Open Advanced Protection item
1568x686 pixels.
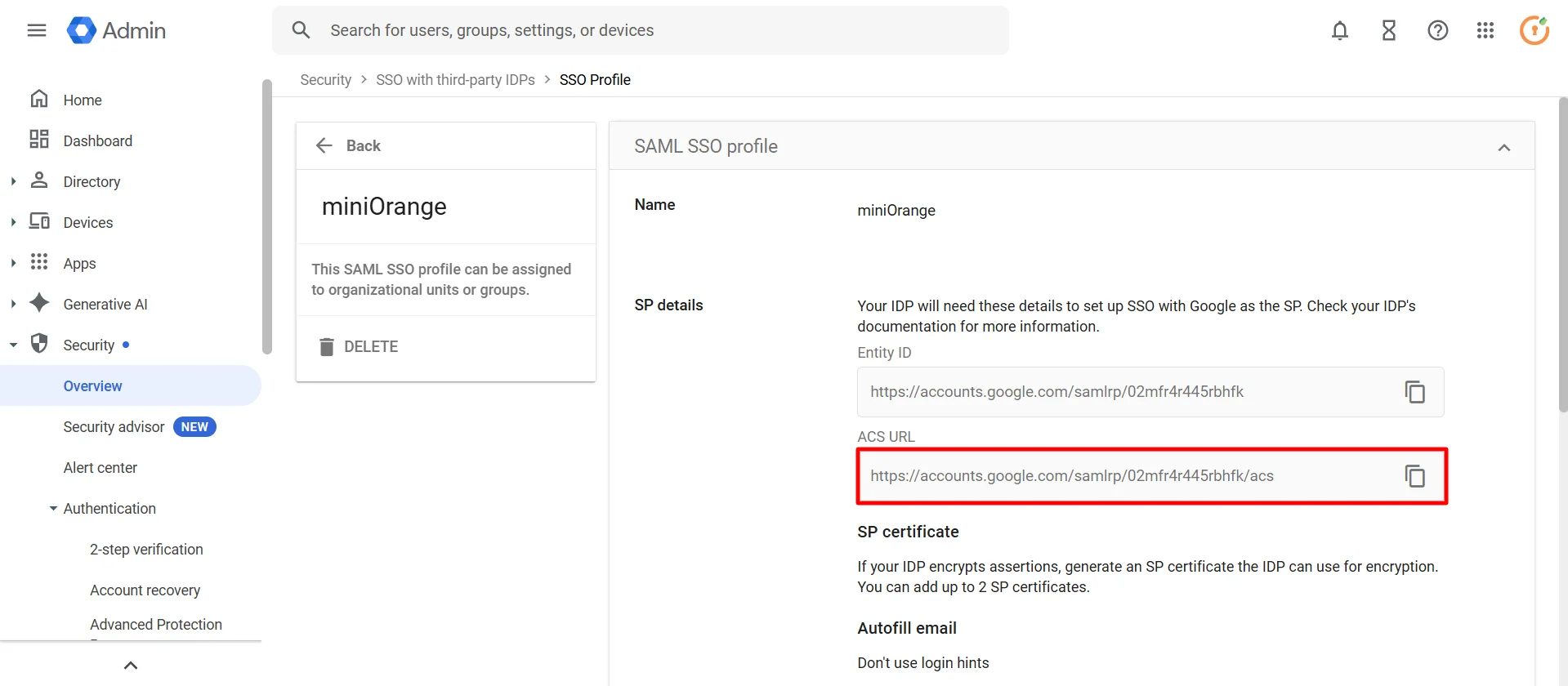pos(156,624)
